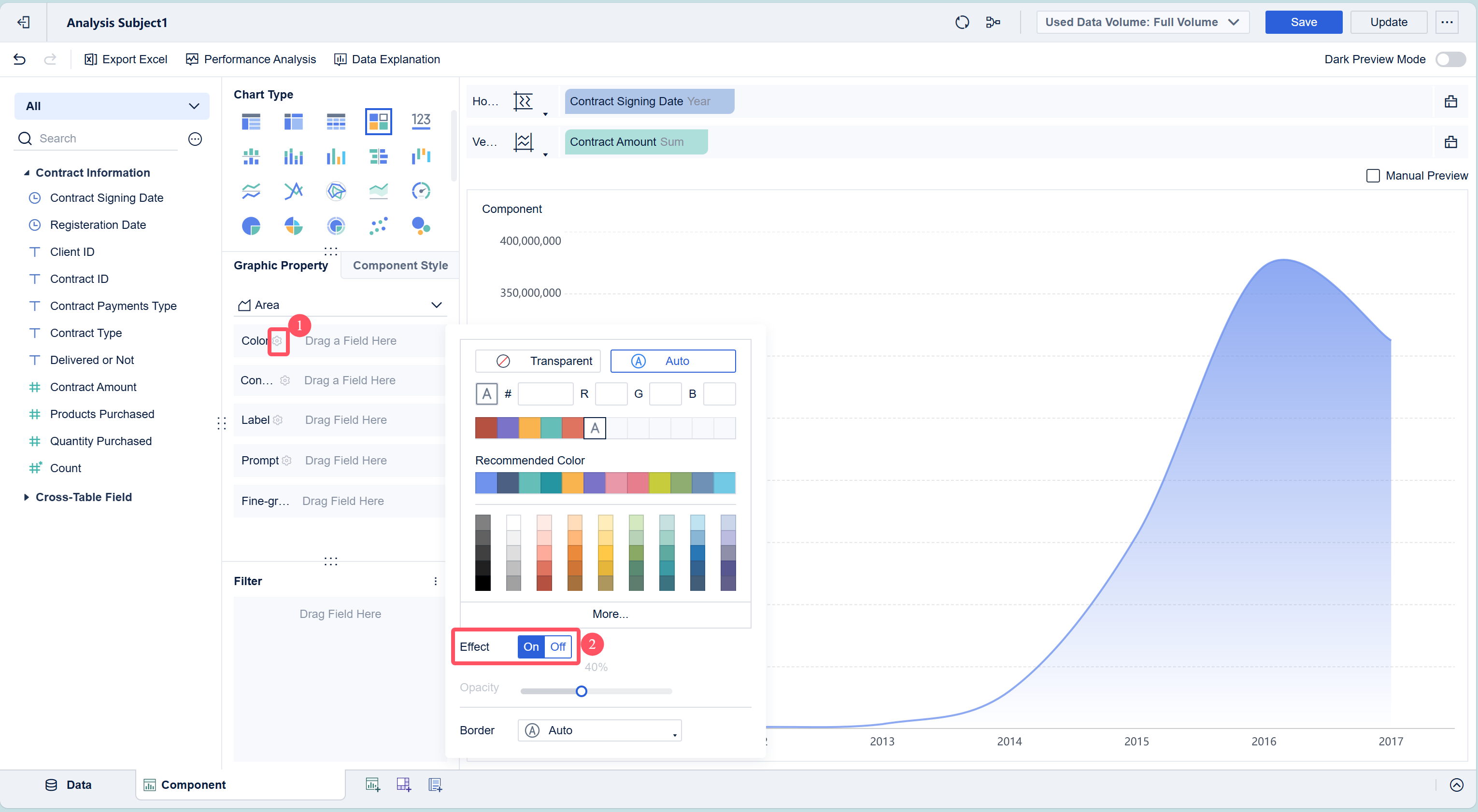Screen dimensions: 1478x812
Task: Open the Used Data Volume dropdown
Action: pos(1142,22)
